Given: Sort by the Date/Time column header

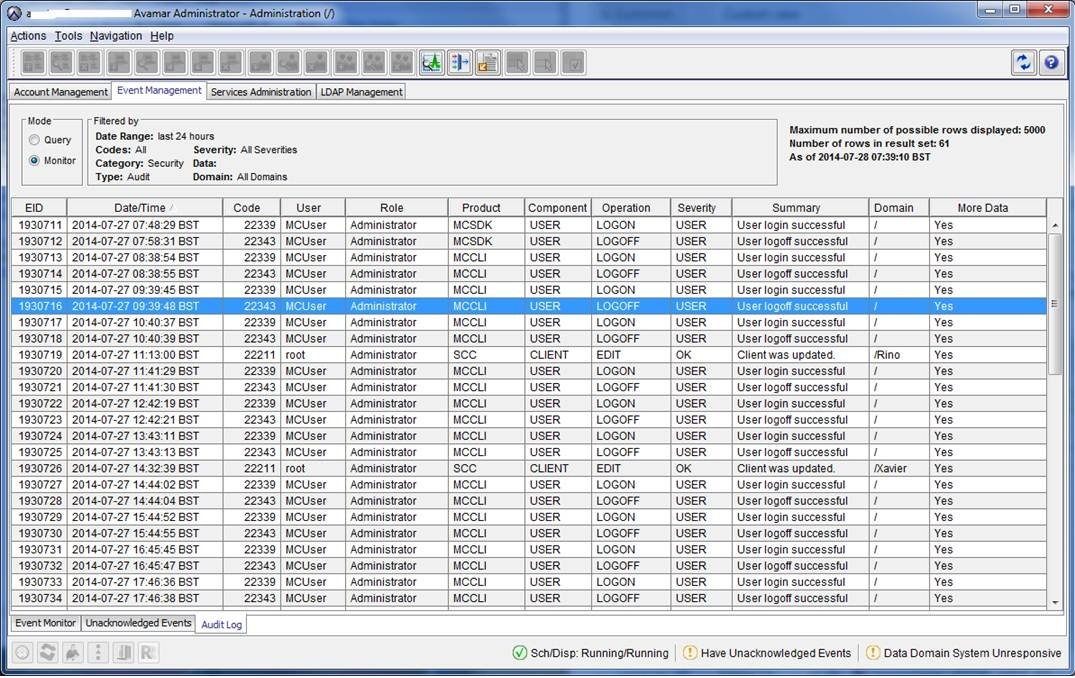Looking at the screenshot, I should (145, 208).
